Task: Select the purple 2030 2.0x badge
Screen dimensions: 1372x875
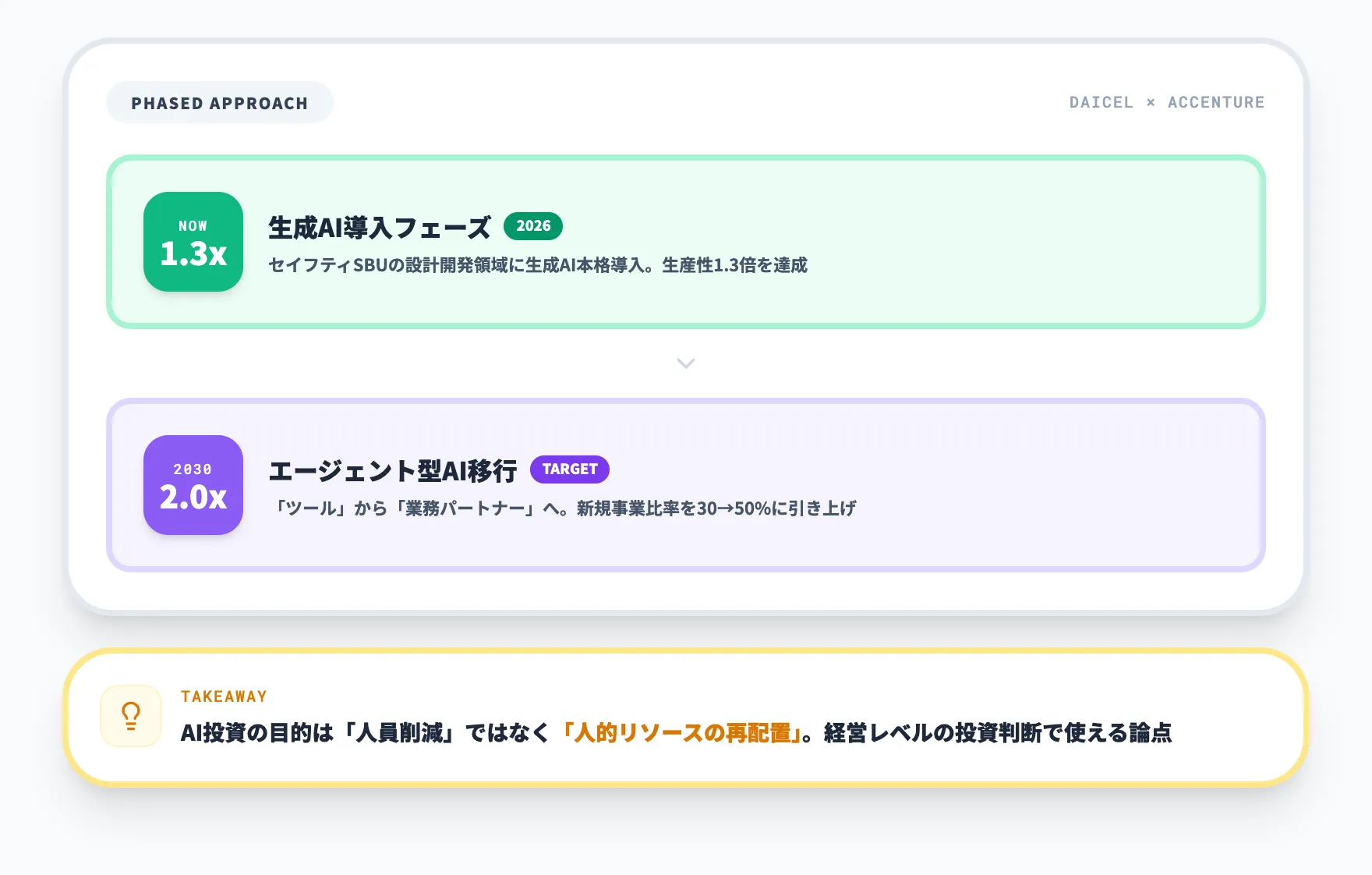Action: [193, 485]
